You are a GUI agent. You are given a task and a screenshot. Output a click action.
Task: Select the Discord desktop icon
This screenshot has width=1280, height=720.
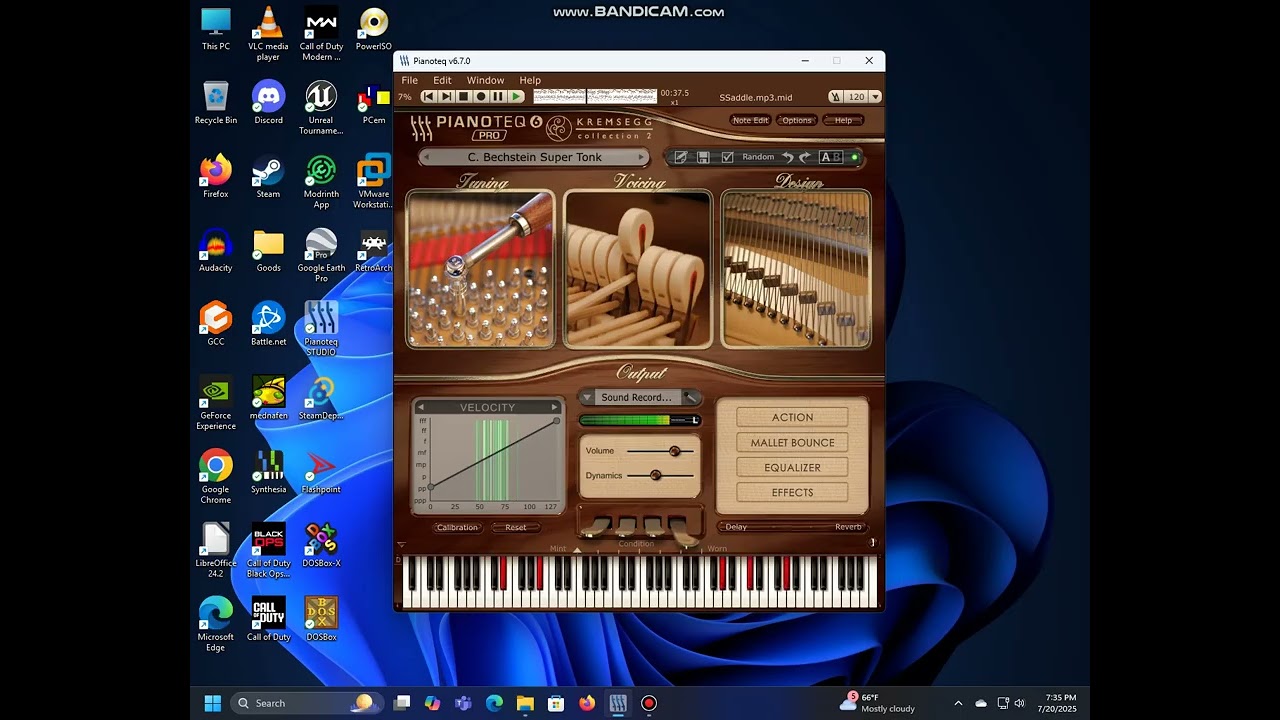(x=268, y=102)
